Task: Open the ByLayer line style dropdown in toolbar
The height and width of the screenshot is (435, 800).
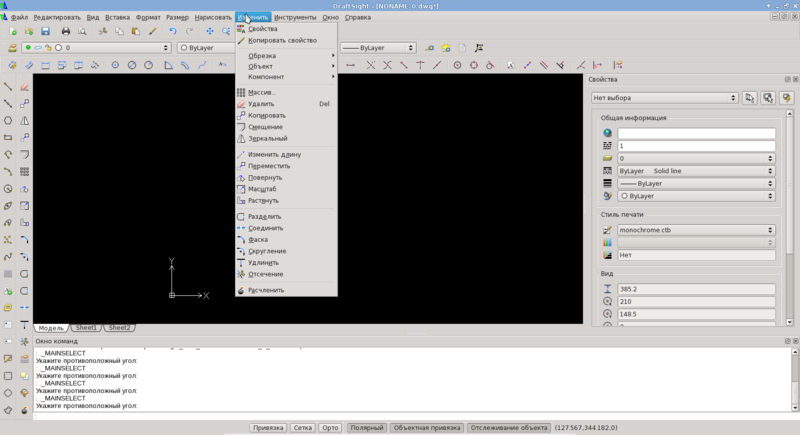Action: [x=378, y=48]
